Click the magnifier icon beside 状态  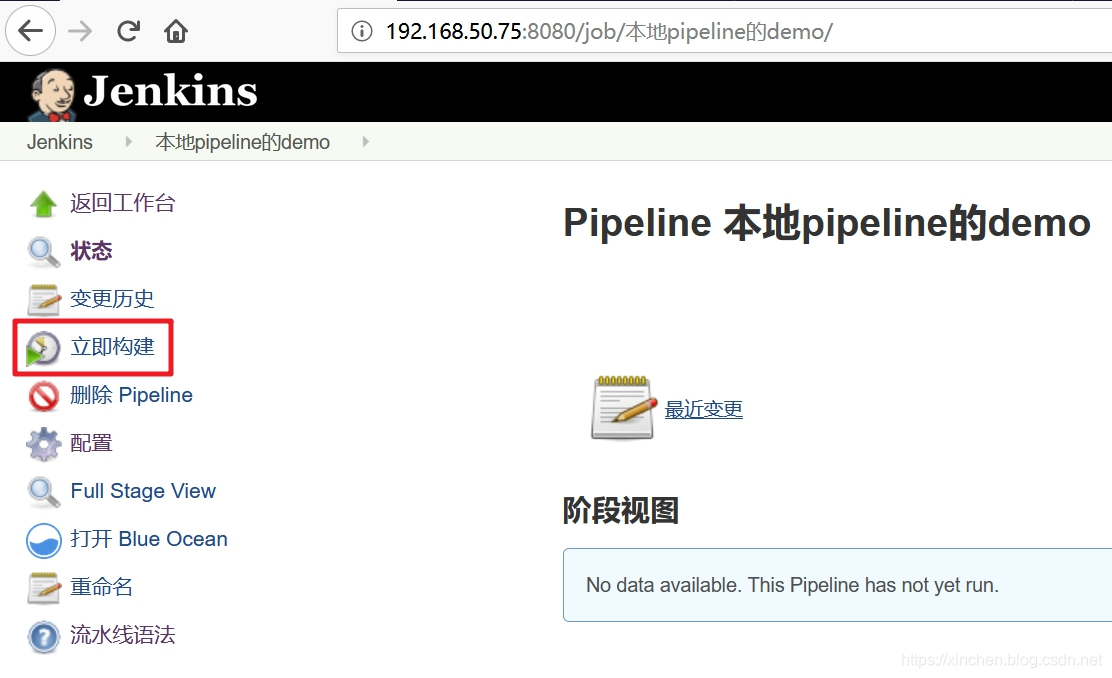tap(43, 252)
